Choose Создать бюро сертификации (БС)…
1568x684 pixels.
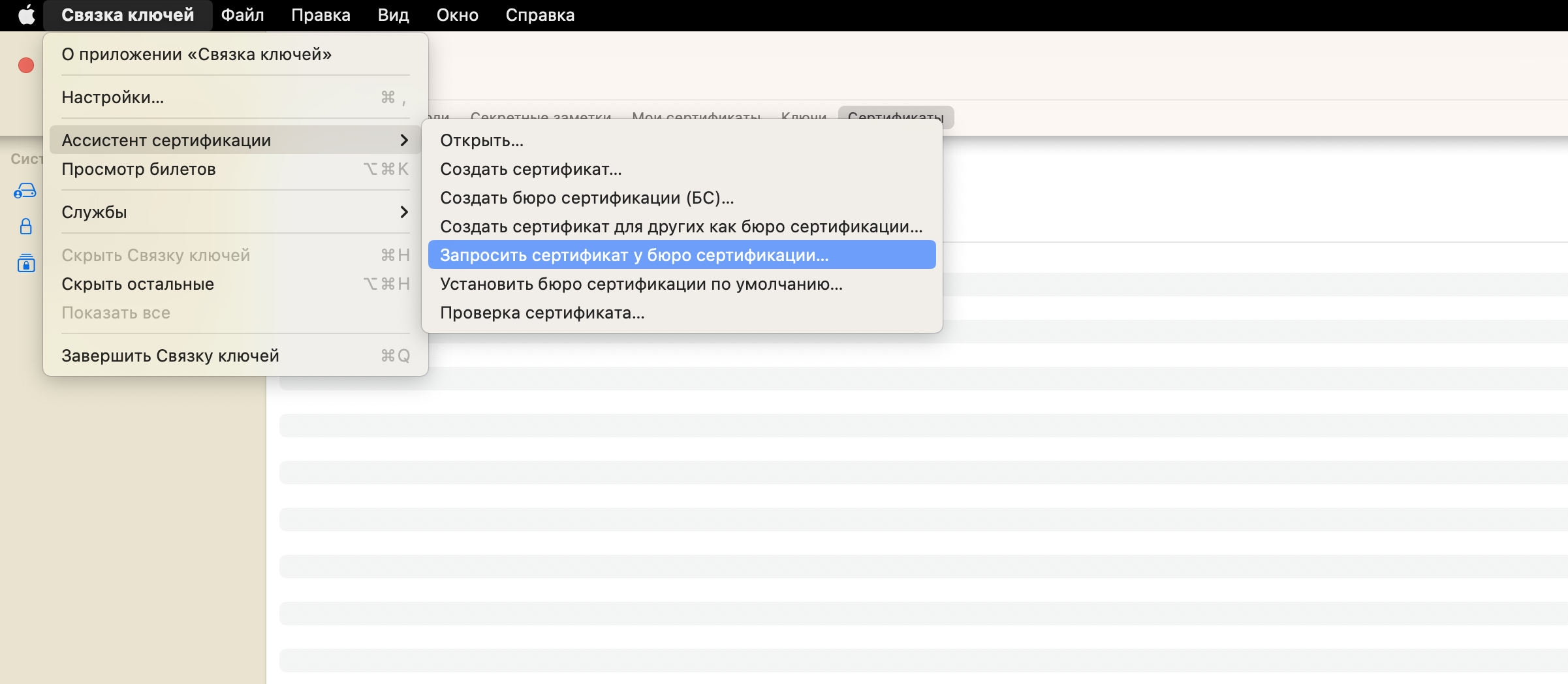click(587, 198)
